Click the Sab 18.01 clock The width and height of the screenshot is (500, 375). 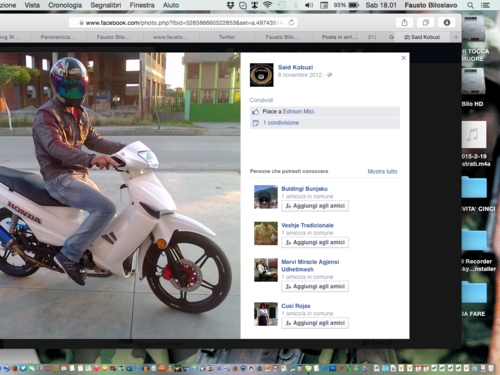tap(381, 5)
